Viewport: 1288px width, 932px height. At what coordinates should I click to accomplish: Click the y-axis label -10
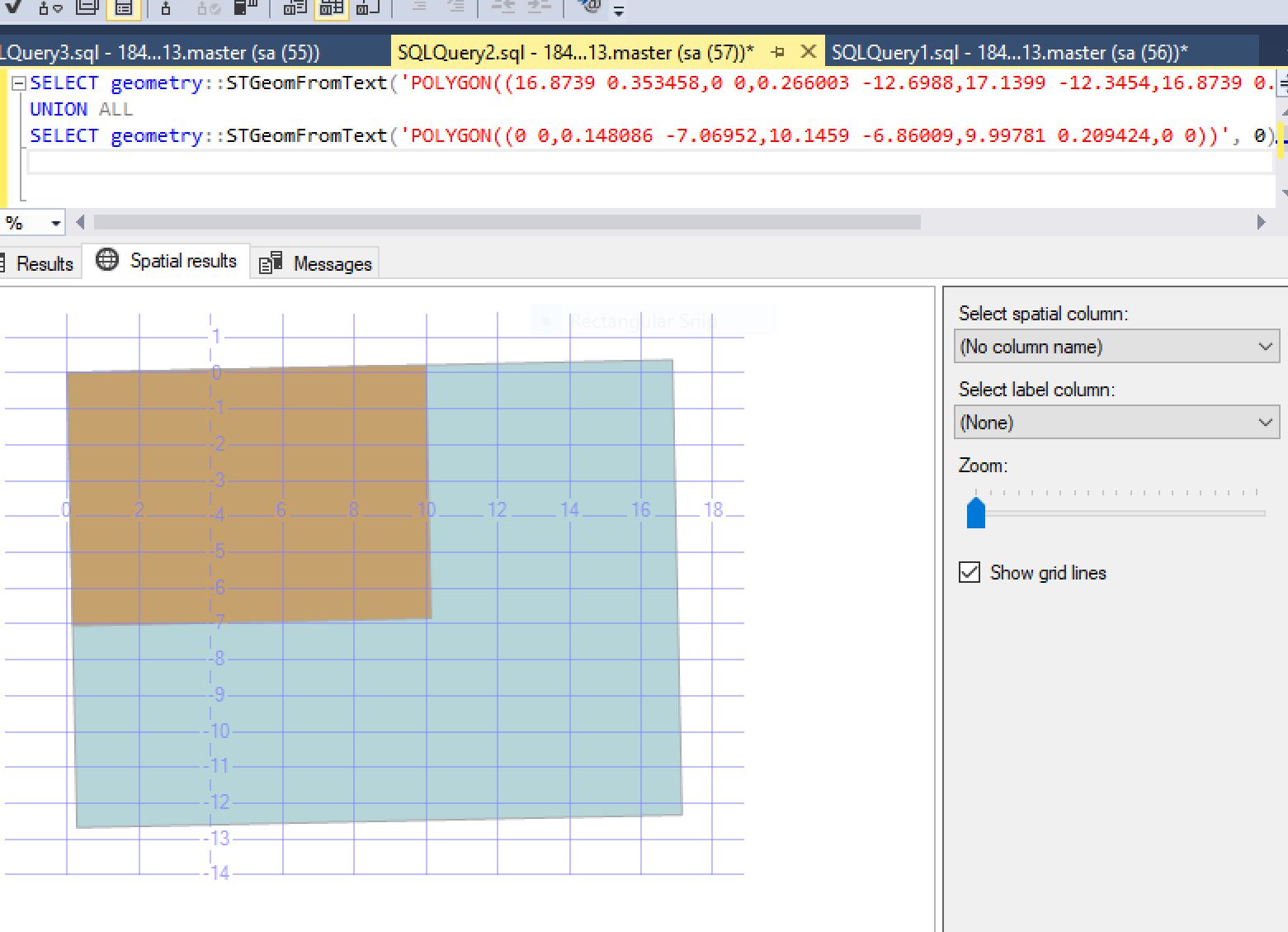coord(217,731)
